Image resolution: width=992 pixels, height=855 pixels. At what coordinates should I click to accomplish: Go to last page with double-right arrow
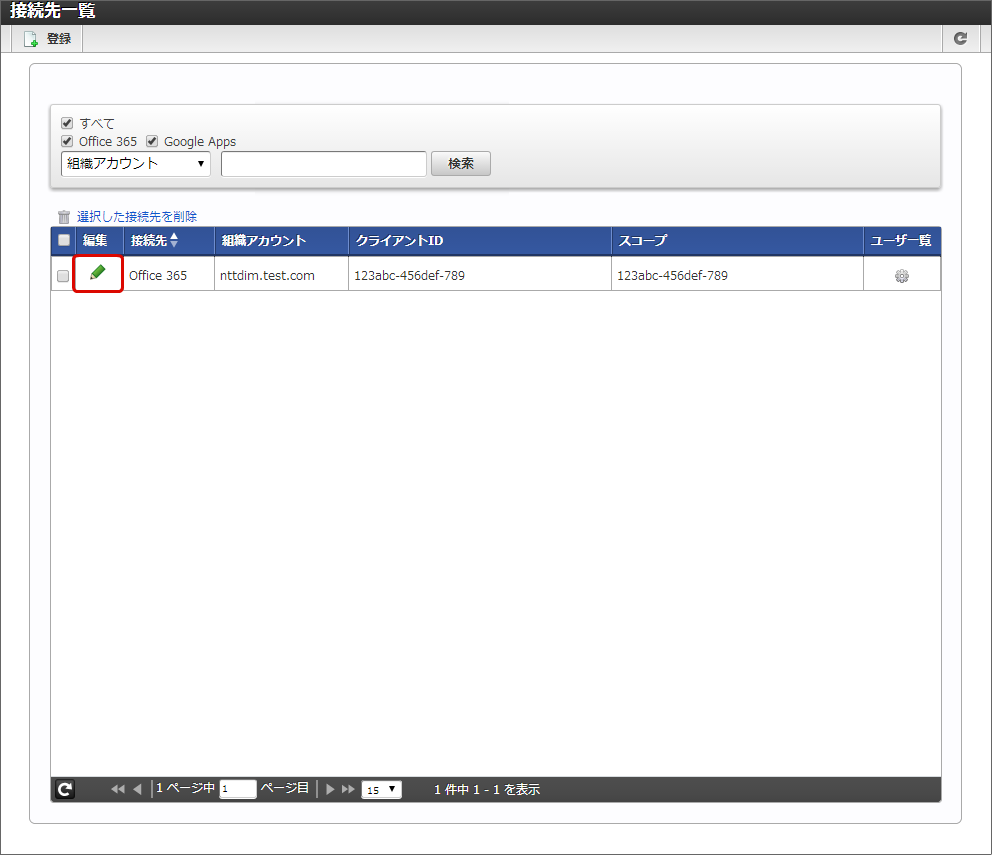point(348,789)
